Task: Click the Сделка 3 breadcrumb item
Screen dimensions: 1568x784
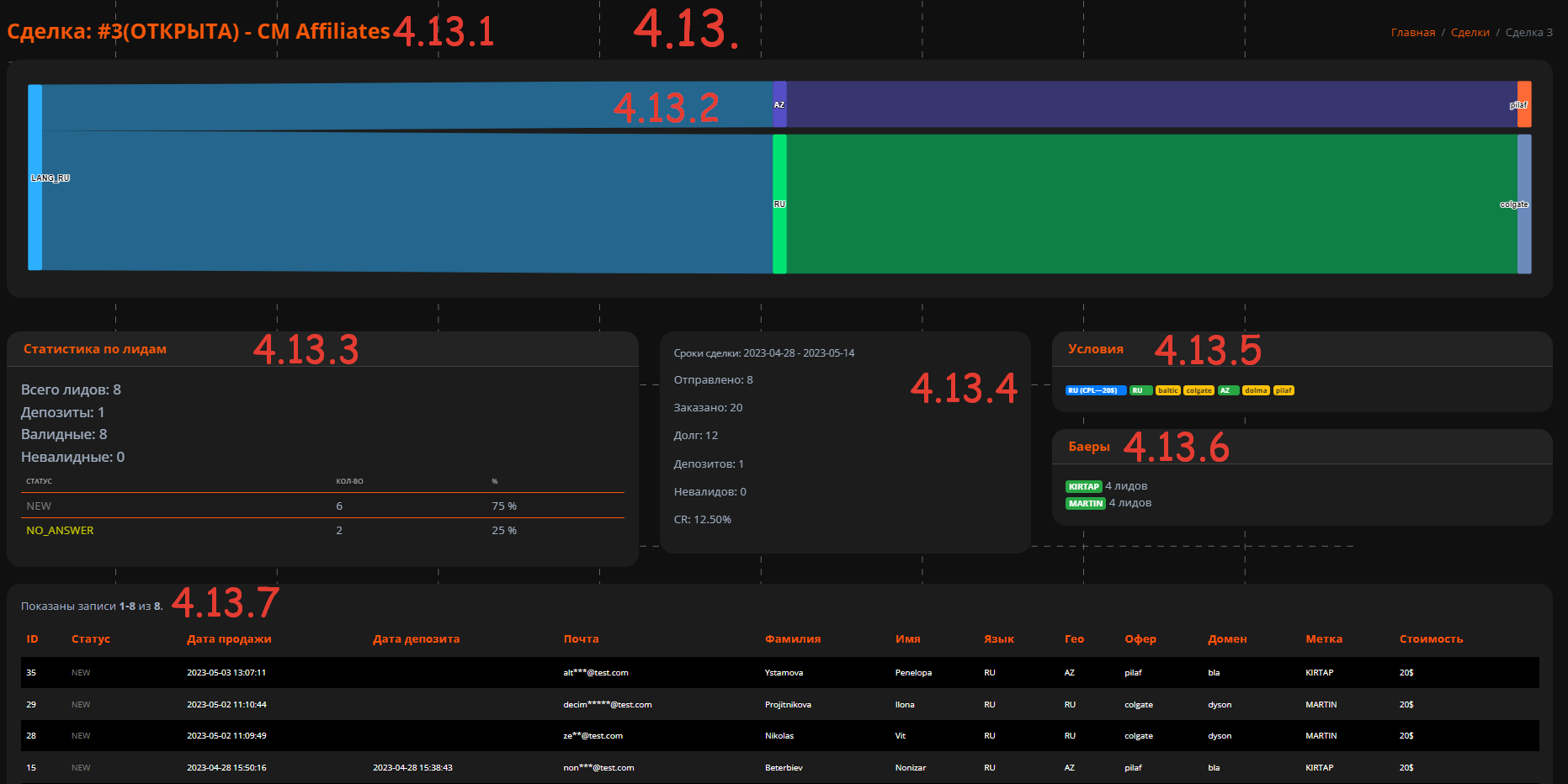Action: [x=1529, y=33]
